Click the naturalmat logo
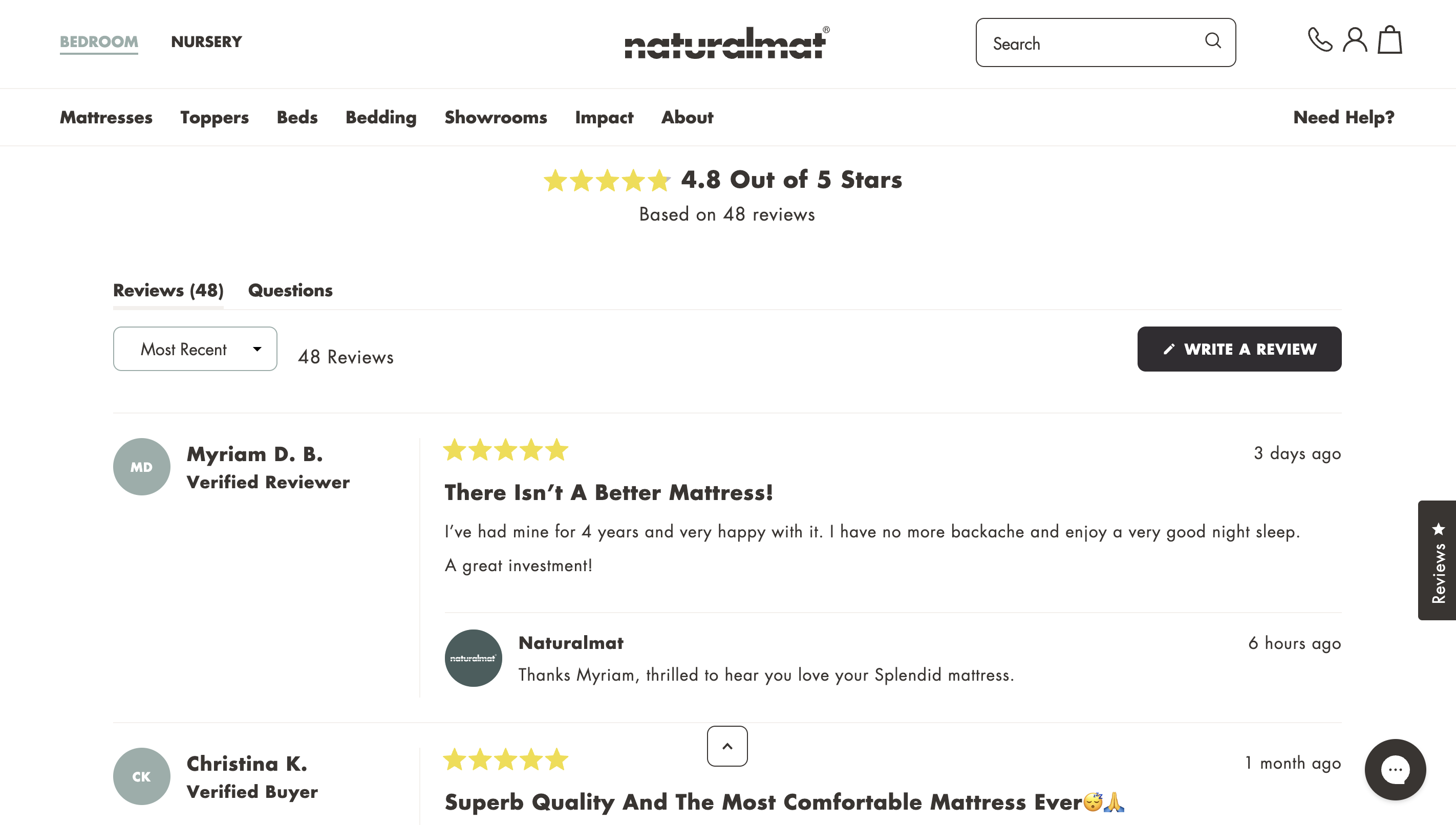1456x825 pixels. pyautogui.click(x=727, y=42)
